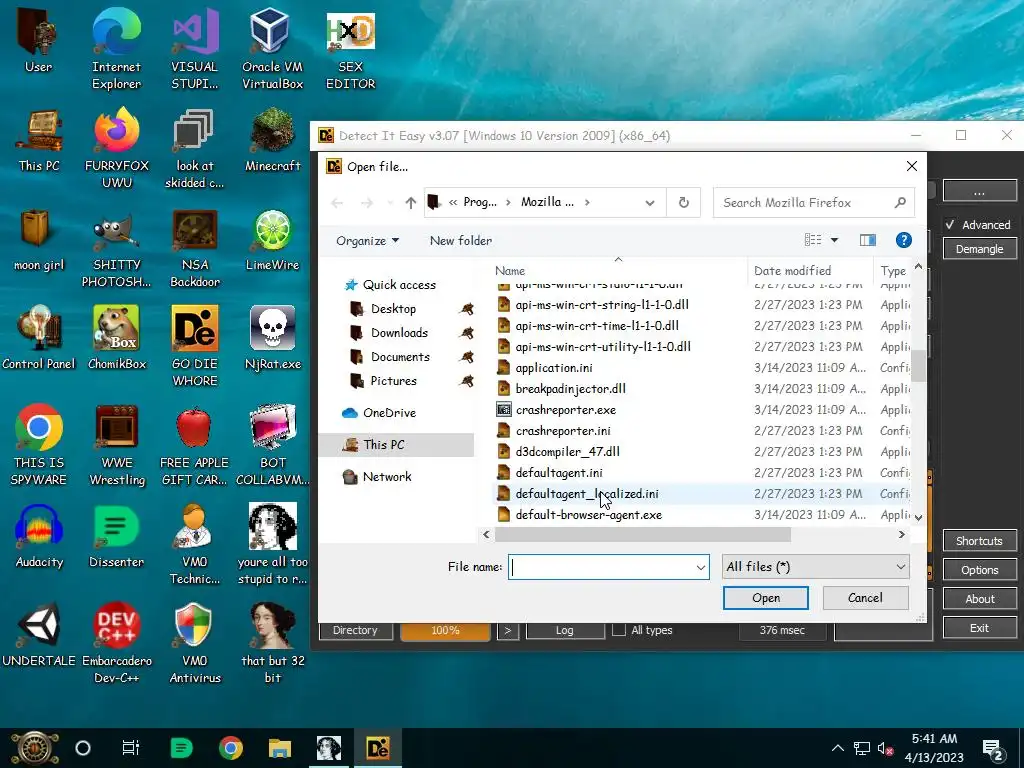Select the Audacity desktop icon
The width and height of the screenshot is (1024, 768).
[39, 537]
